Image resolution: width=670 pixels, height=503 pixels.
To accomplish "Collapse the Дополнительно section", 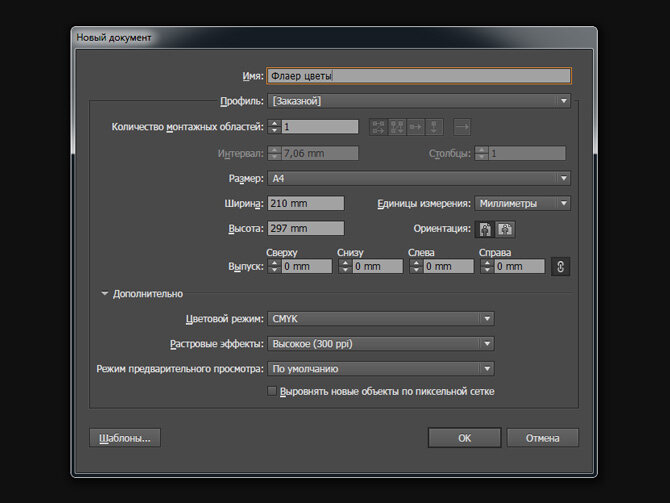I will point(105,294).
